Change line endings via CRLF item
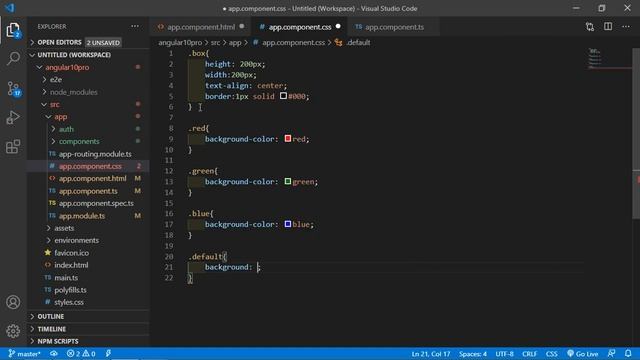Viewport: 640px width, 360px height. [529, 354]
